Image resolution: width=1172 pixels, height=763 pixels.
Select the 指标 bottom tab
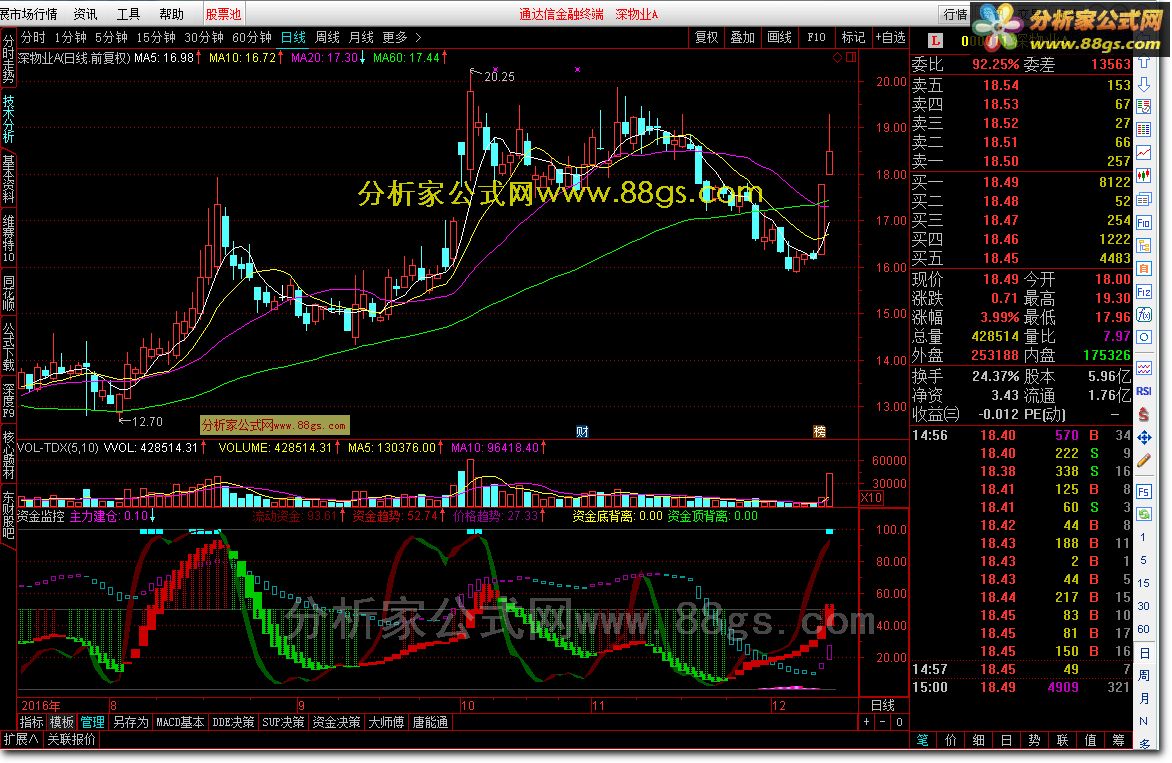(x=31, y=723)
